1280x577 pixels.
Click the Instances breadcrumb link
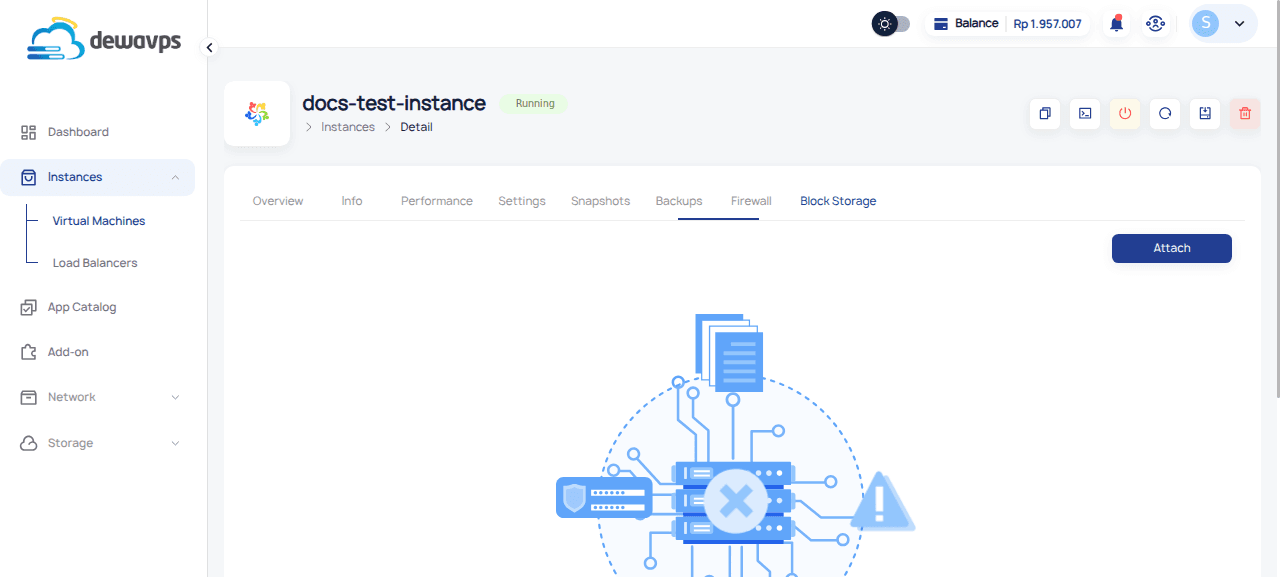tap(348, 127)
